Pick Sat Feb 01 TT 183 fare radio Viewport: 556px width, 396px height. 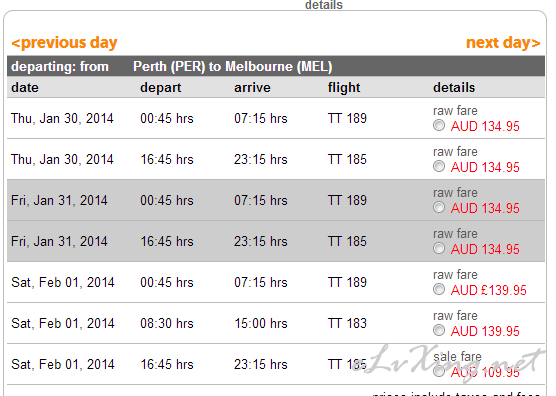pyautogui.click(x=439, y=330)
